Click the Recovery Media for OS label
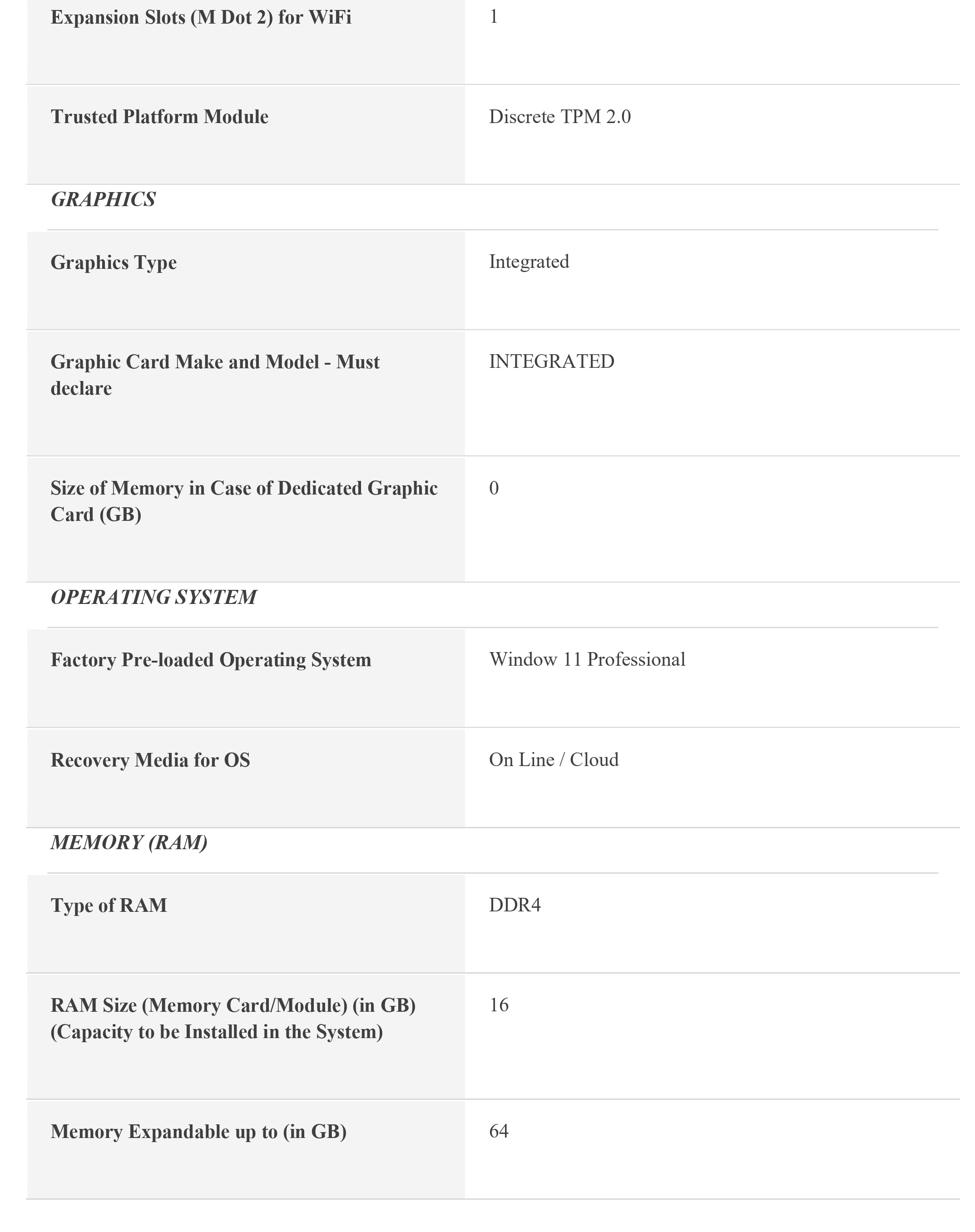 point(150,760)
